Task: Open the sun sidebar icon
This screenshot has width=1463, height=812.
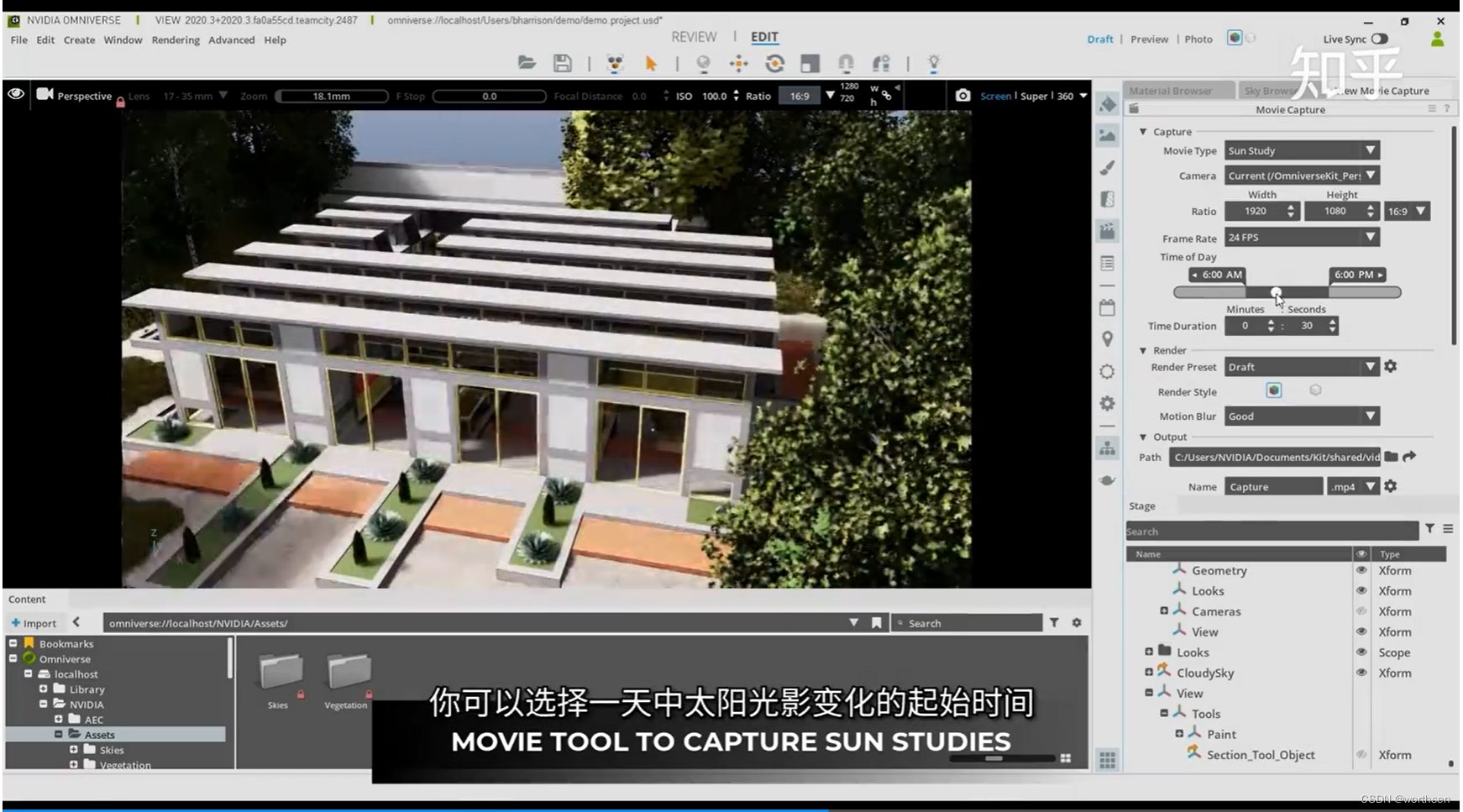Action: (x=1108, y=371)
